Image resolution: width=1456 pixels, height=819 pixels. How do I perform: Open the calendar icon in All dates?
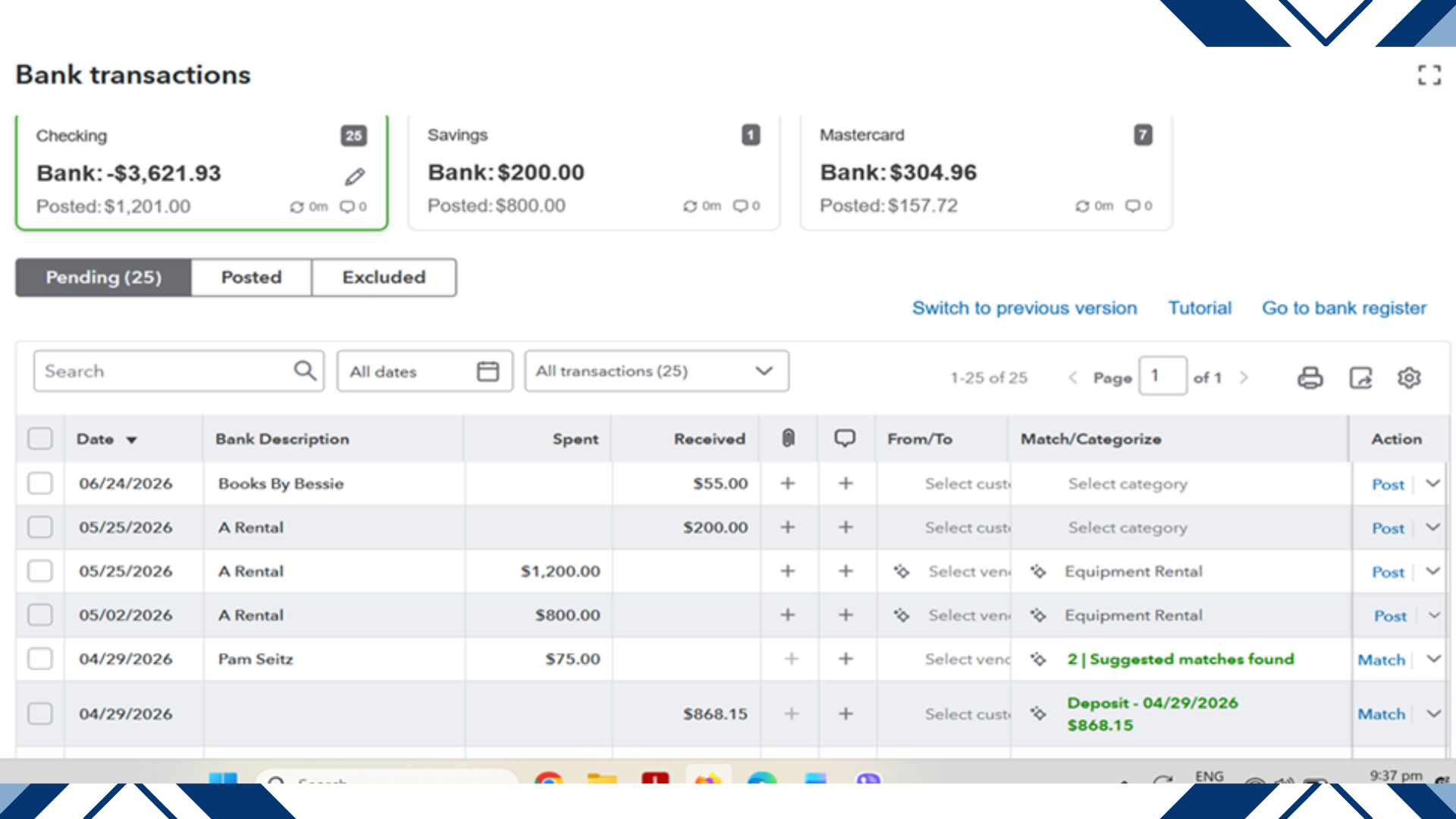coord(488,371)
